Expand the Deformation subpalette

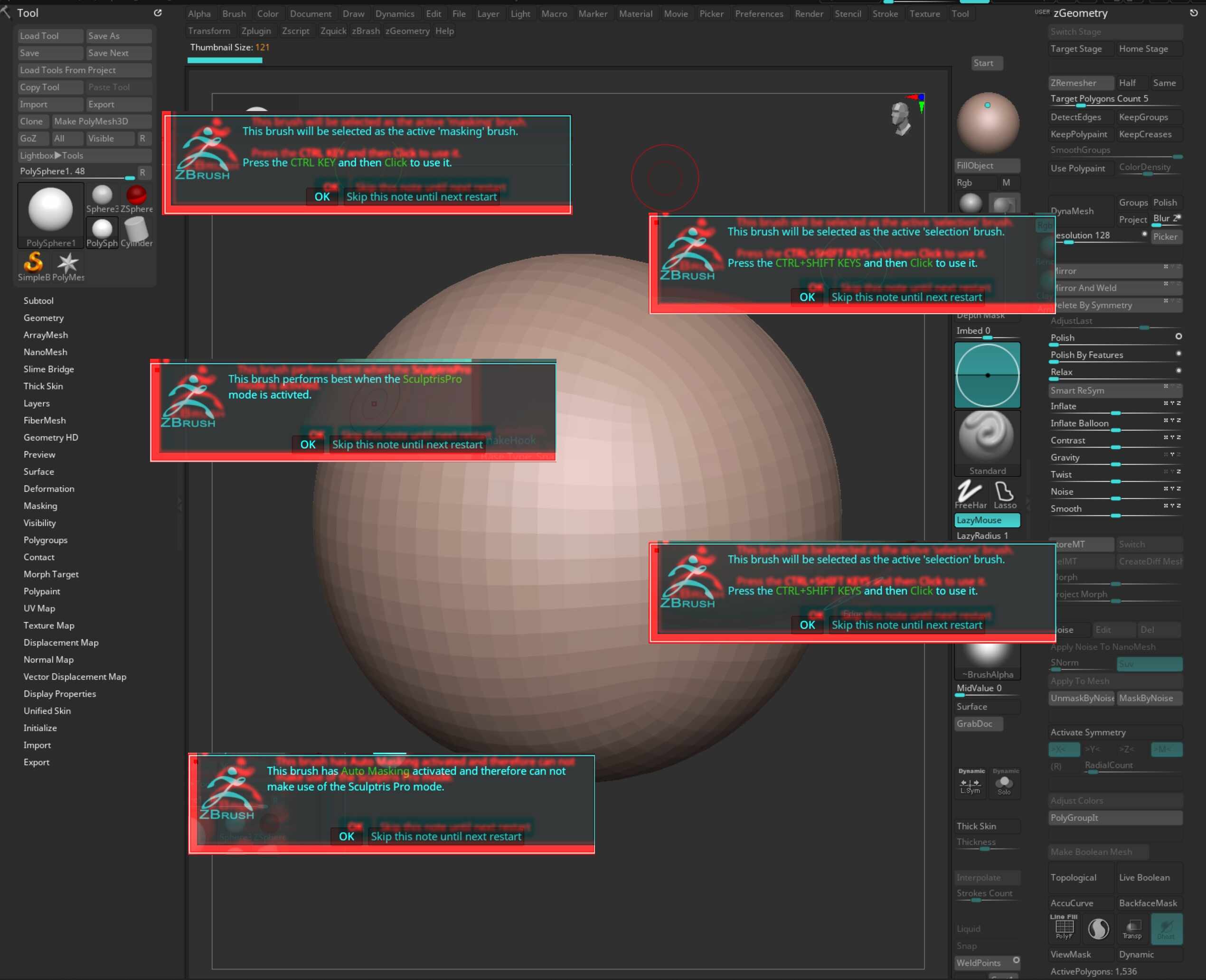tap(48, 489)
